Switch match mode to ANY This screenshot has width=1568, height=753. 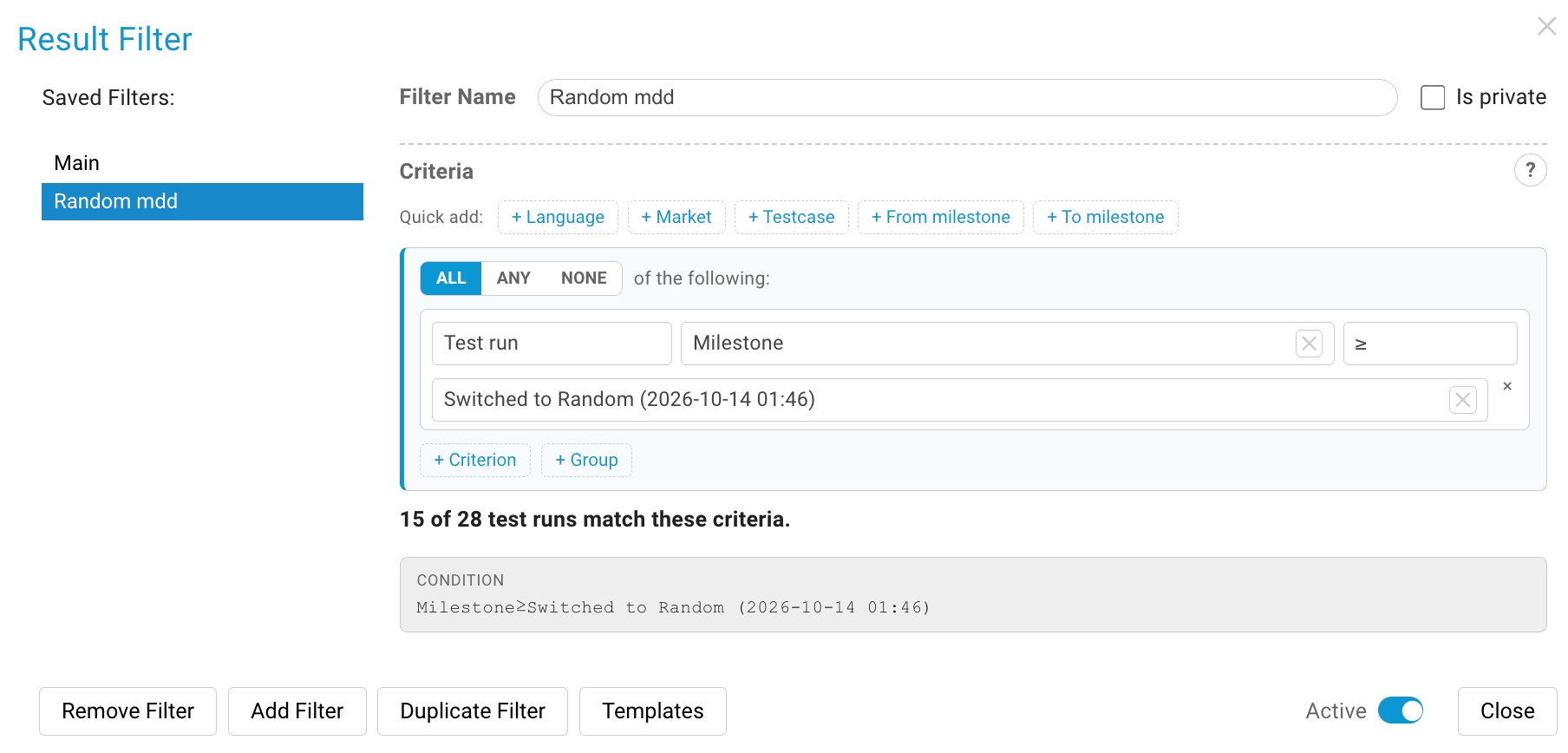click(x=513, y=278)
